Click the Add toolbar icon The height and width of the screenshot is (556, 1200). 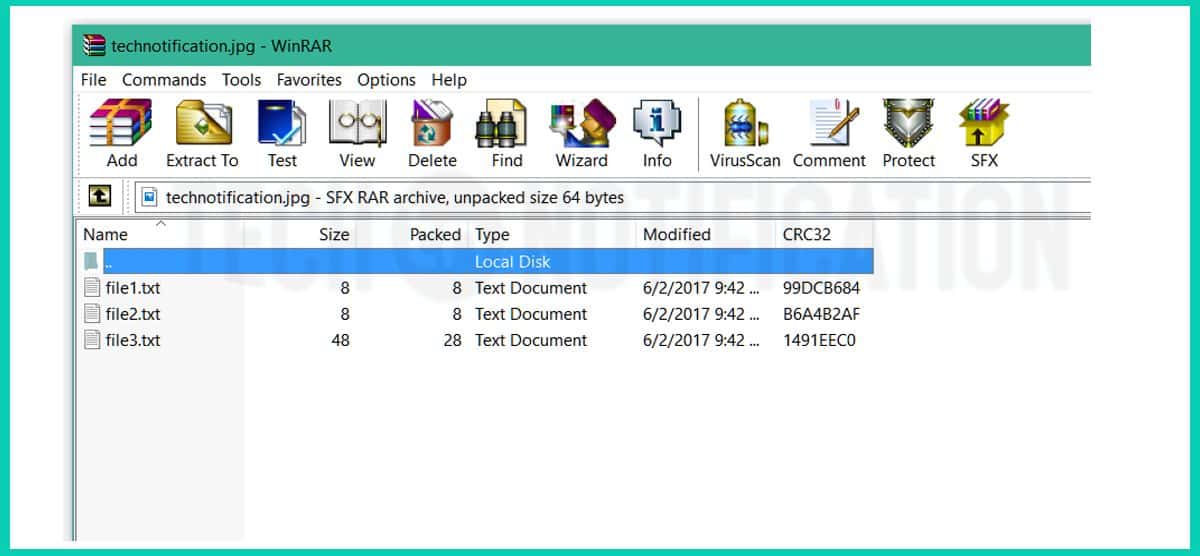click(x=121, y=124)
